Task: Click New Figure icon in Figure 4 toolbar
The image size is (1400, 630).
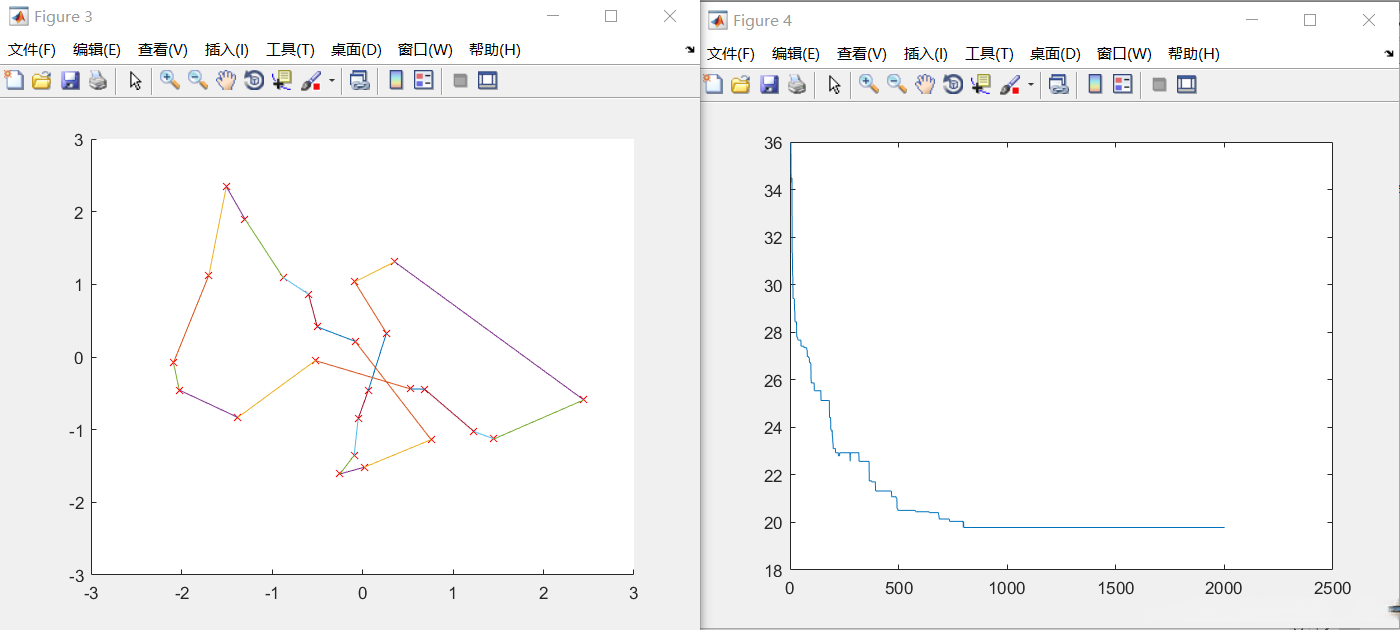Action: (713, 84)
